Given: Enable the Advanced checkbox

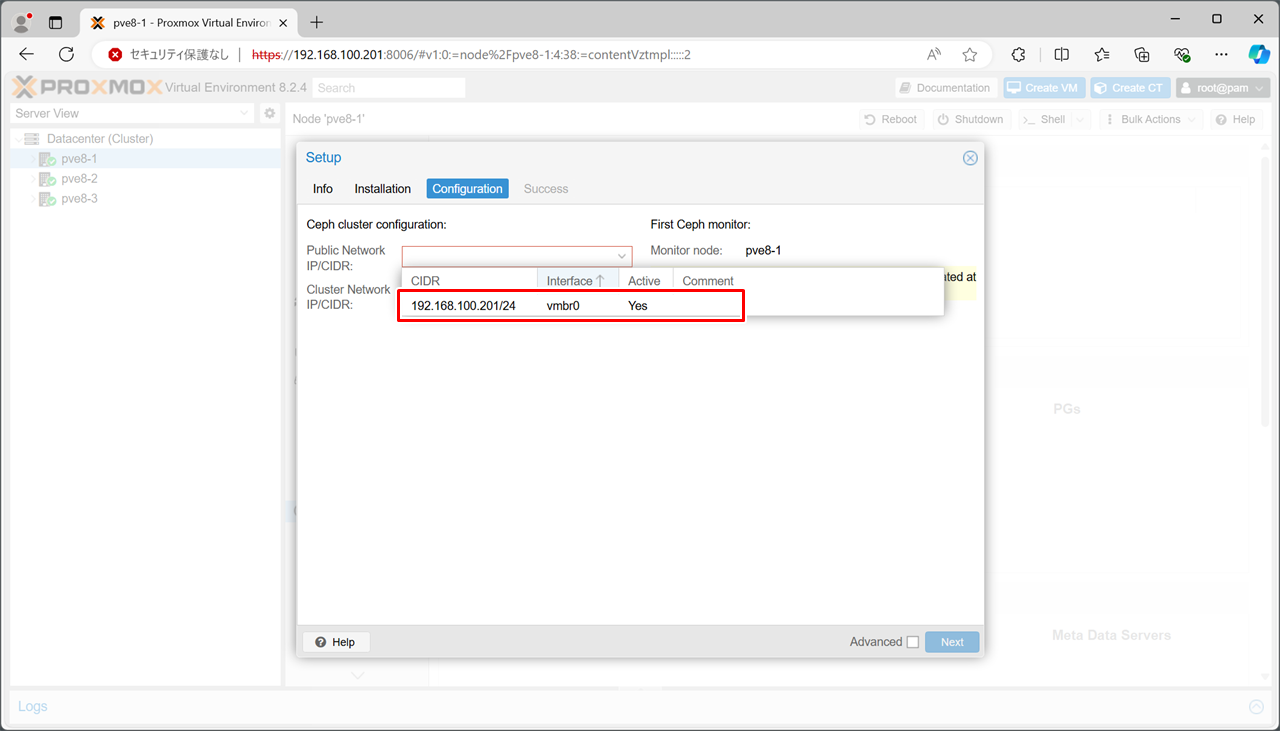Looking at the screenshot, I should (912, 642).
